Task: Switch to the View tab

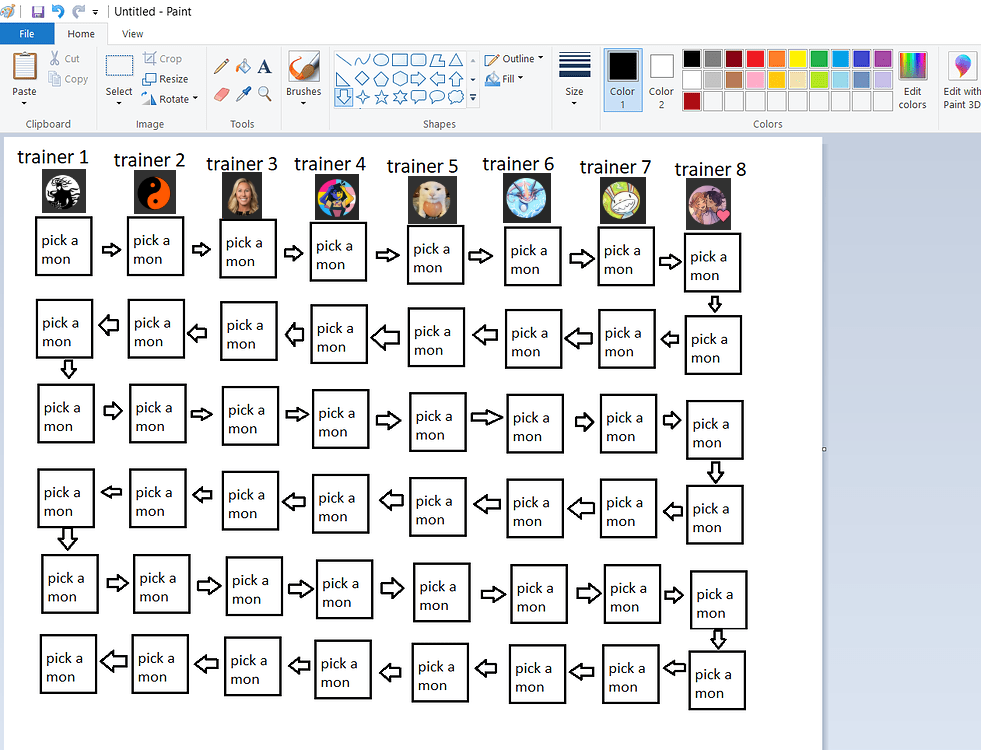Action: click(x=132, y=34)
